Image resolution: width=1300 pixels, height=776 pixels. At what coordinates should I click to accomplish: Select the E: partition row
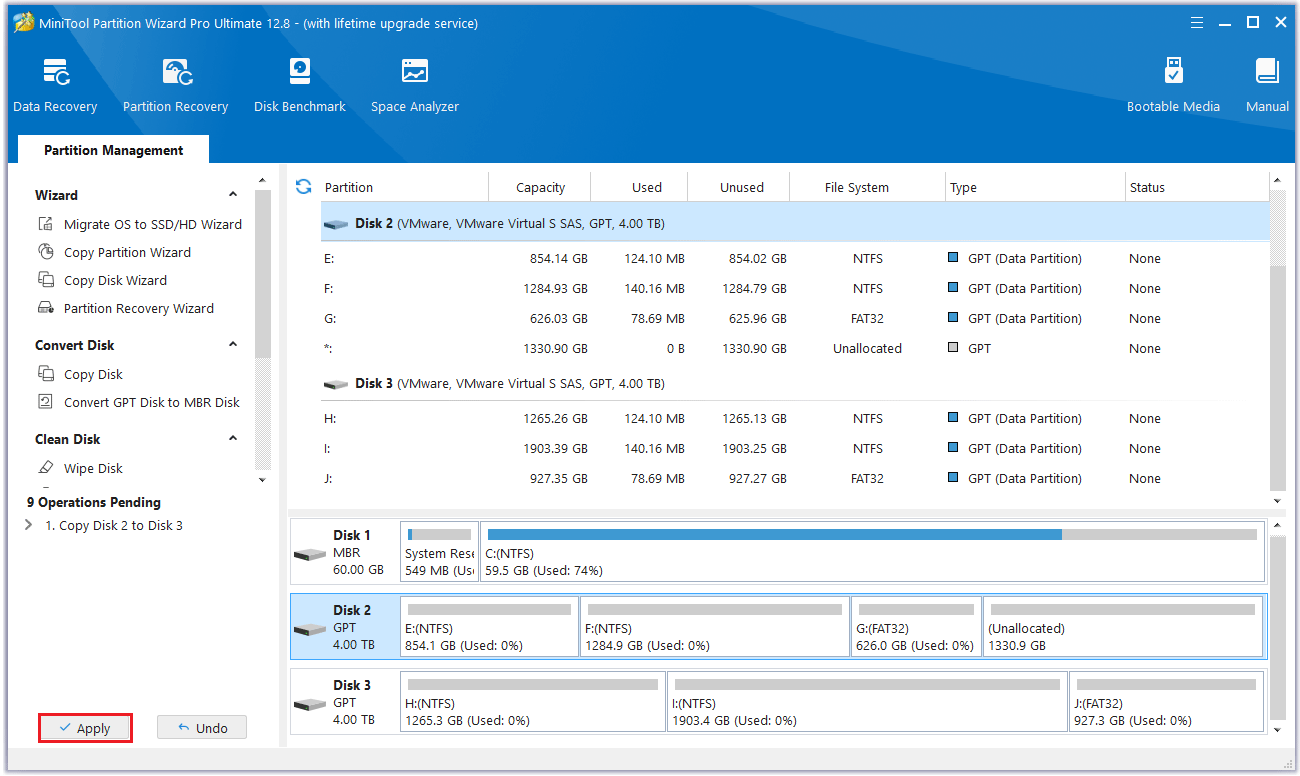point(795,258)
